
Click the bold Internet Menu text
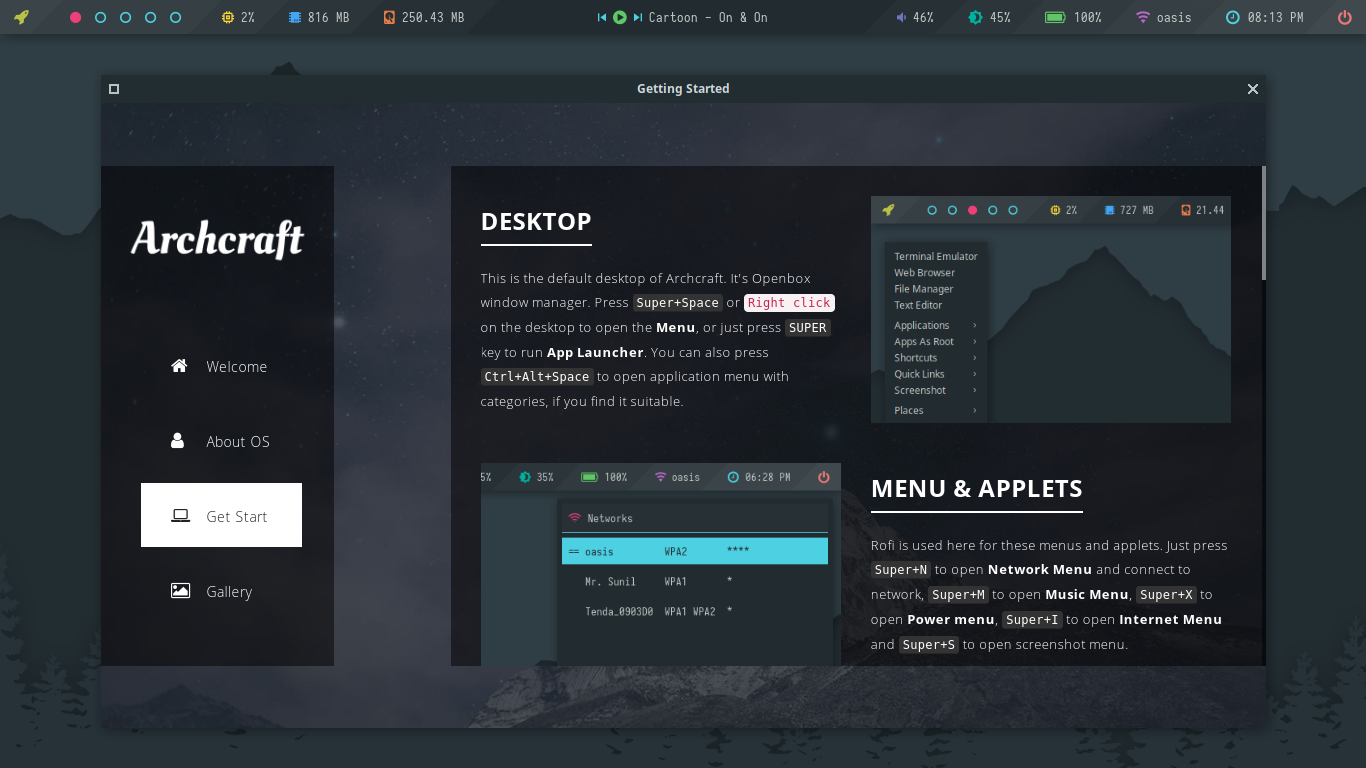pyautogui.click(x=1170, y=620)
